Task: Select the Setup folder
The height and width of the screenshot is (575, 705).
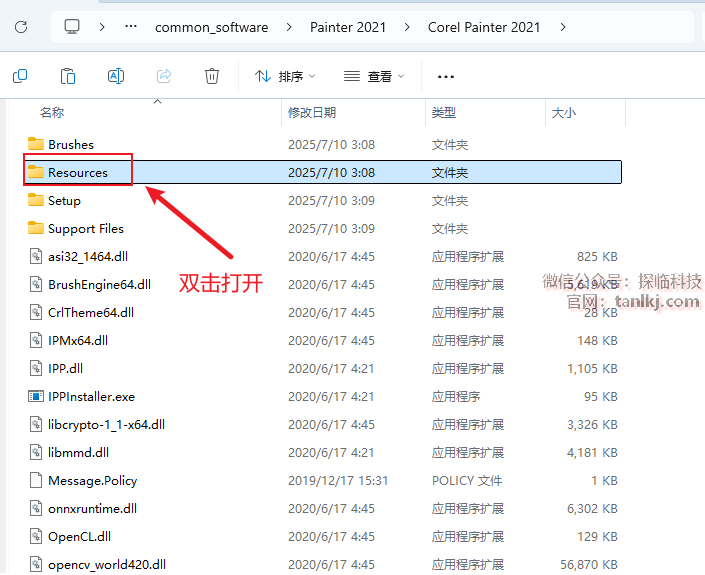Action: pyautogui.click(x=64, y=201)
